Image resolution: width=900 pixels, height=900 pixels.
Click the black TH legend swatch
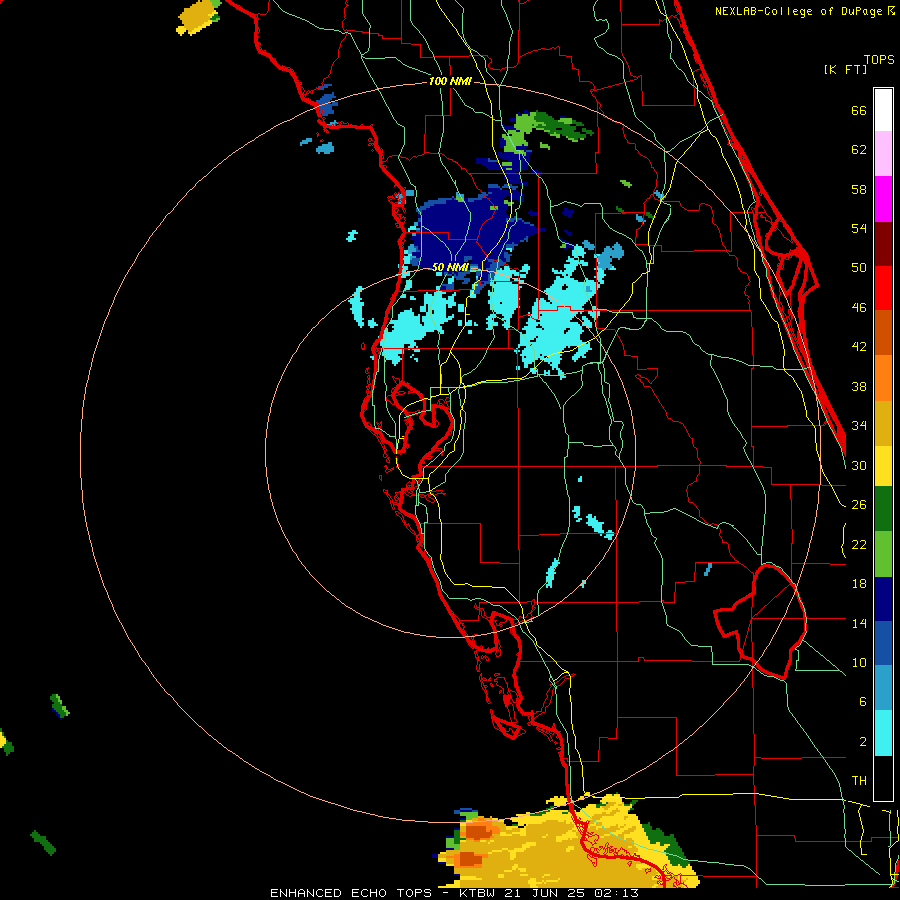click(x=883, y=778)
